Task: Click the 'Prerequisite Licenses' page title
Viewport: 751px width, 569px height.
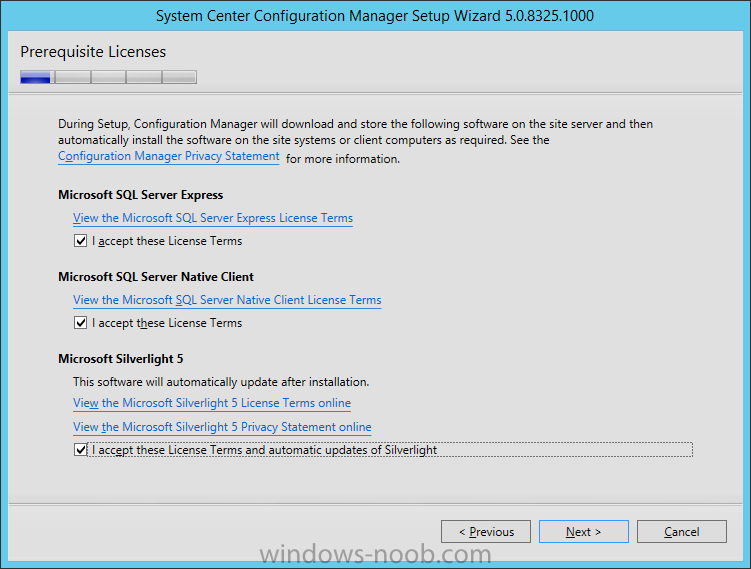Action: [93, 52]
